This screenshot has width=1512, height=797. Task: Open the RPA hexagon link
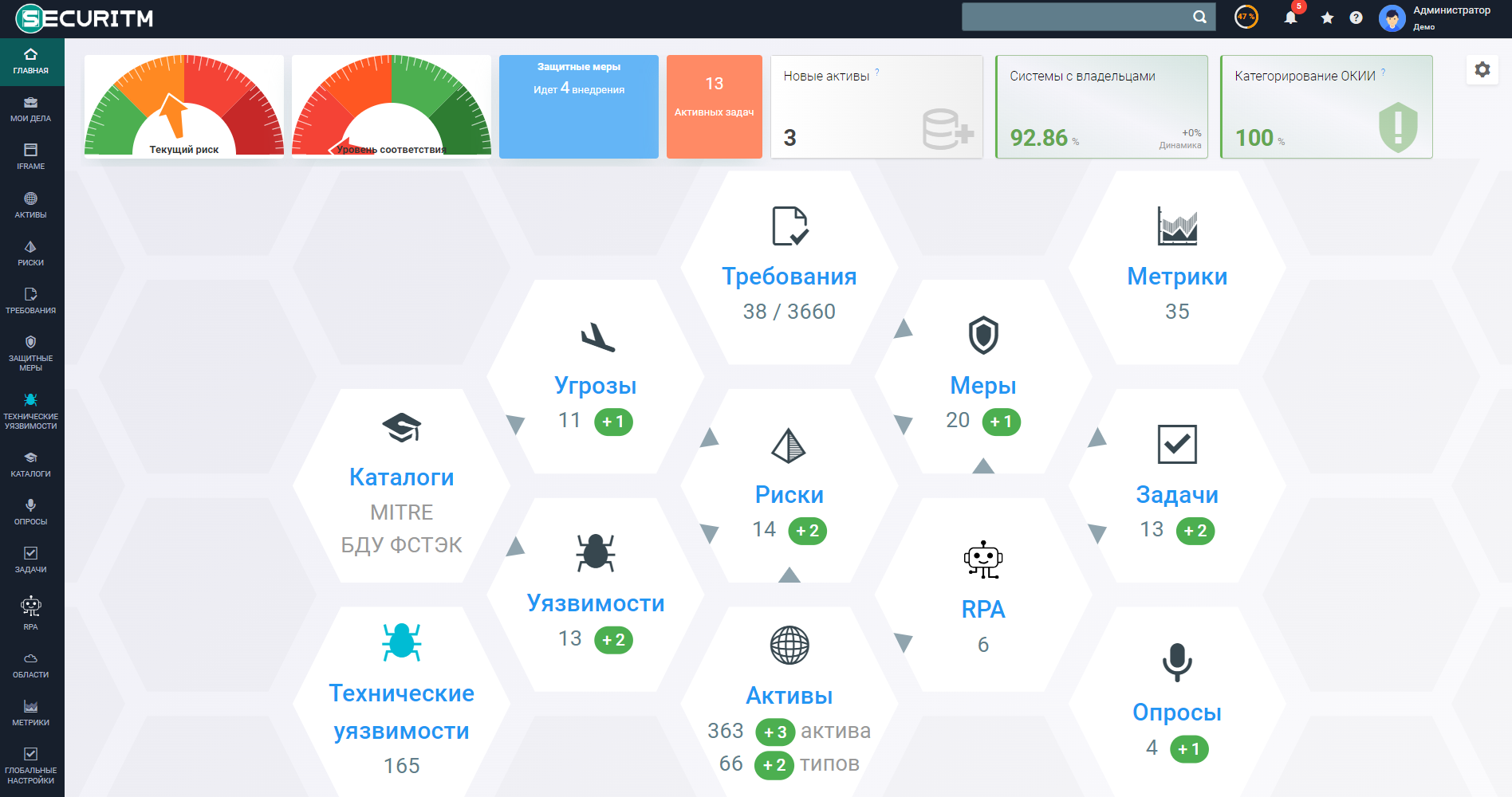pyautogui.click(x=983, y=610)
